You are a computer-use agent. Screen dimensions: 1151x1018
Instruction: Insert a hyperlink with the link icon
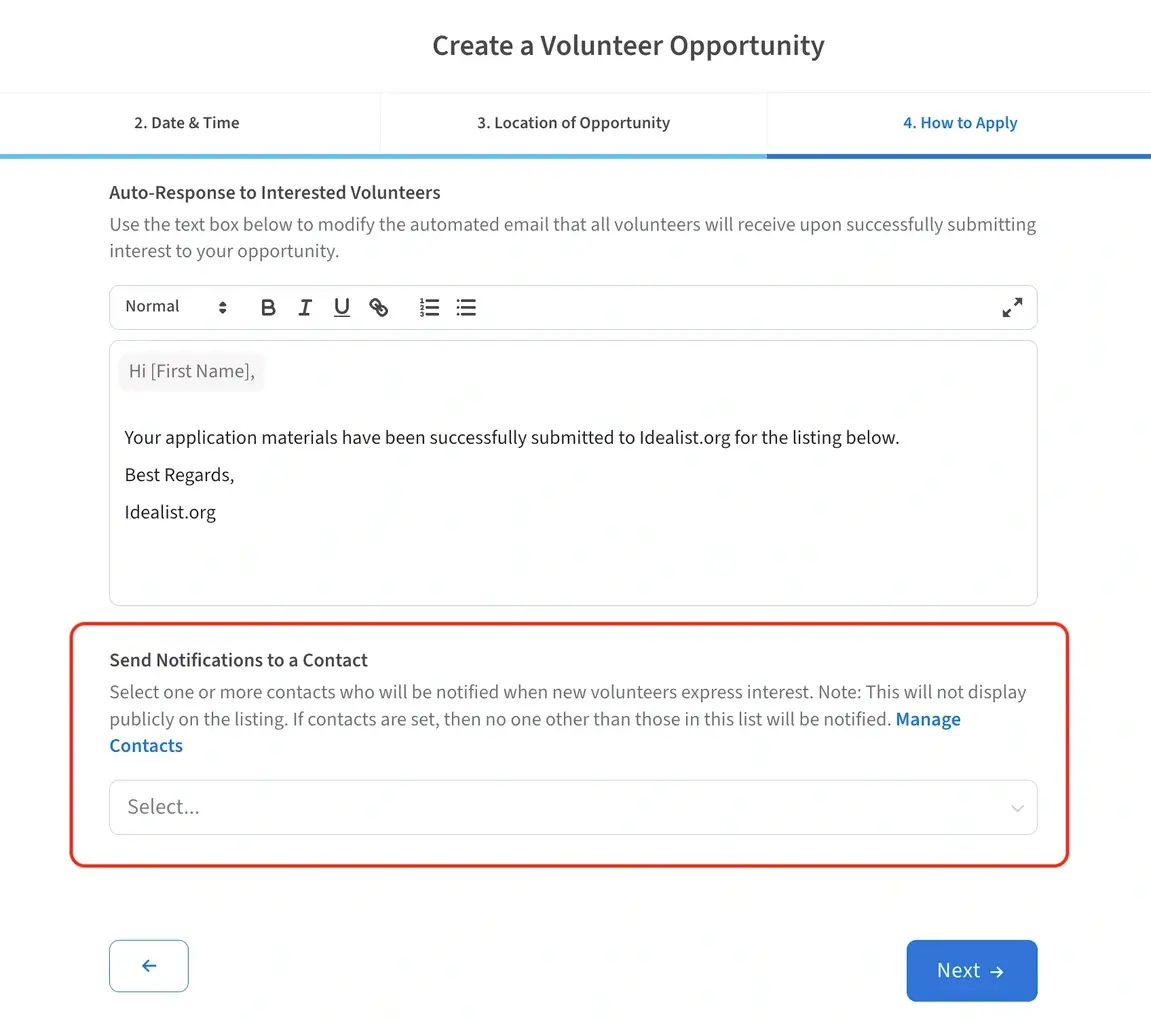point(378,307)
